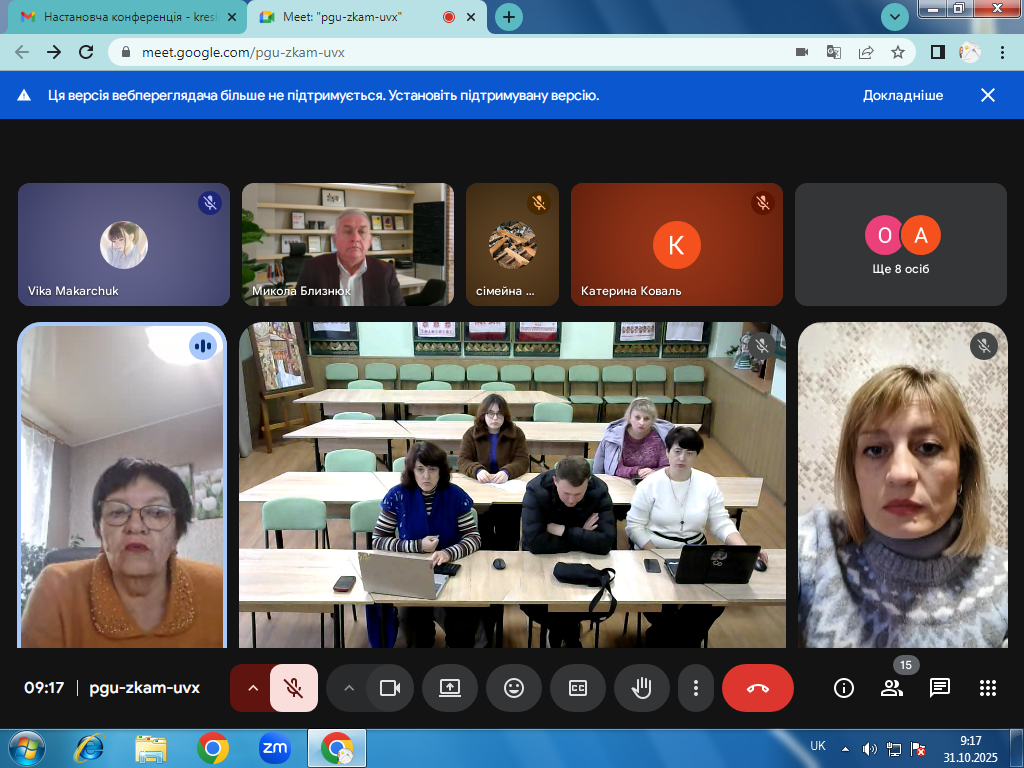Screen dimensions: 1024x768
Task: Expand video settings arrow beside camera
Action: (349, 688)
